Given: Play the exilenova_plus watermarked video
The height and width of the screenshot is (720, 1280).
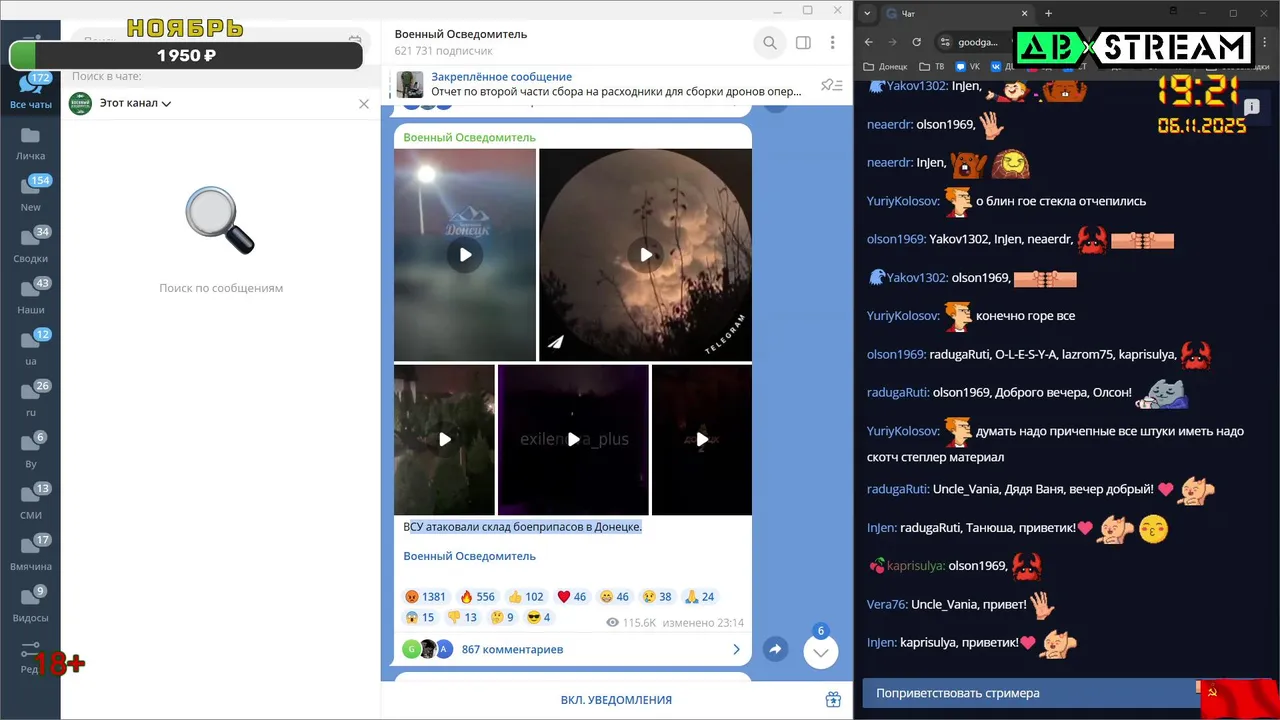Looking at the screenshot, I should click(573, 439).
